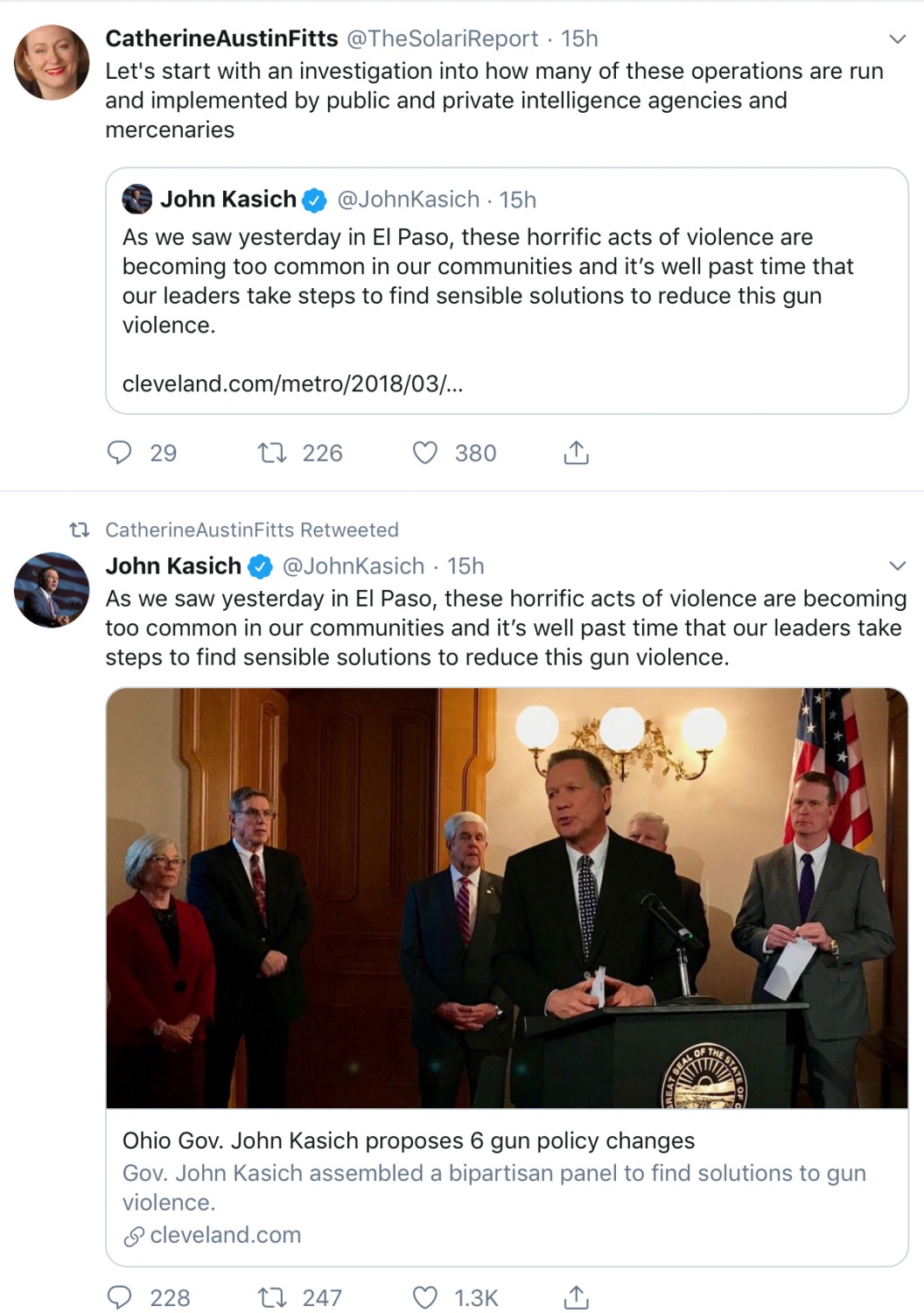The width and height of the screenshot is (924, 1313).
Task: Reply to CatherineAustinFitts's tweet
Action: tap(119, 453)
